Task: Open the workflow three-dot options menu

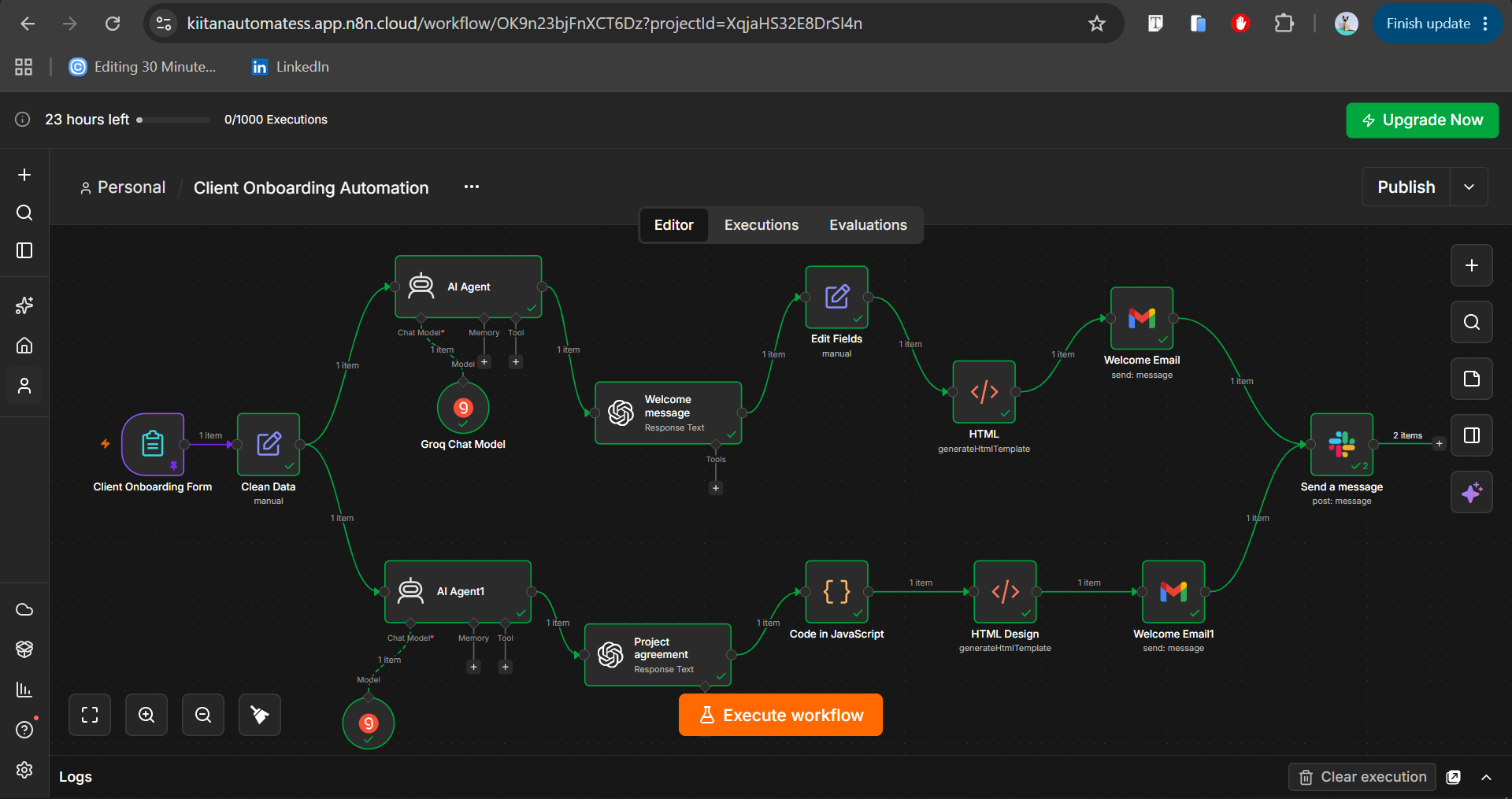Action: pos(472,187)
